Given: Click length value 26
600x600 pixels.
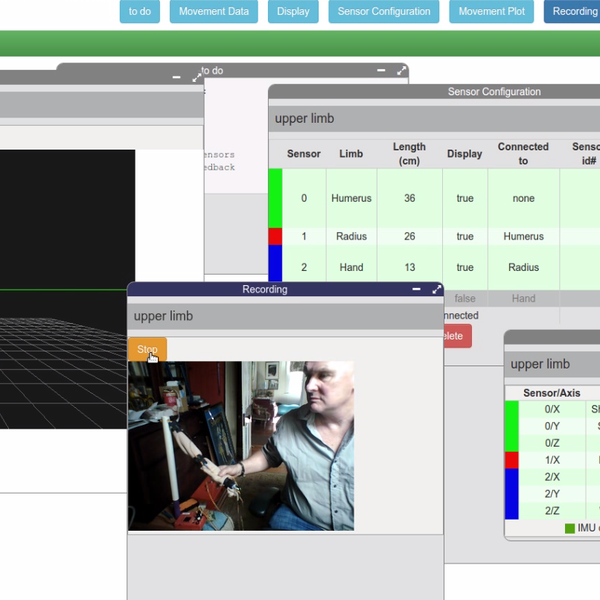Looking at the screenshot, I should tap(409, 236).
